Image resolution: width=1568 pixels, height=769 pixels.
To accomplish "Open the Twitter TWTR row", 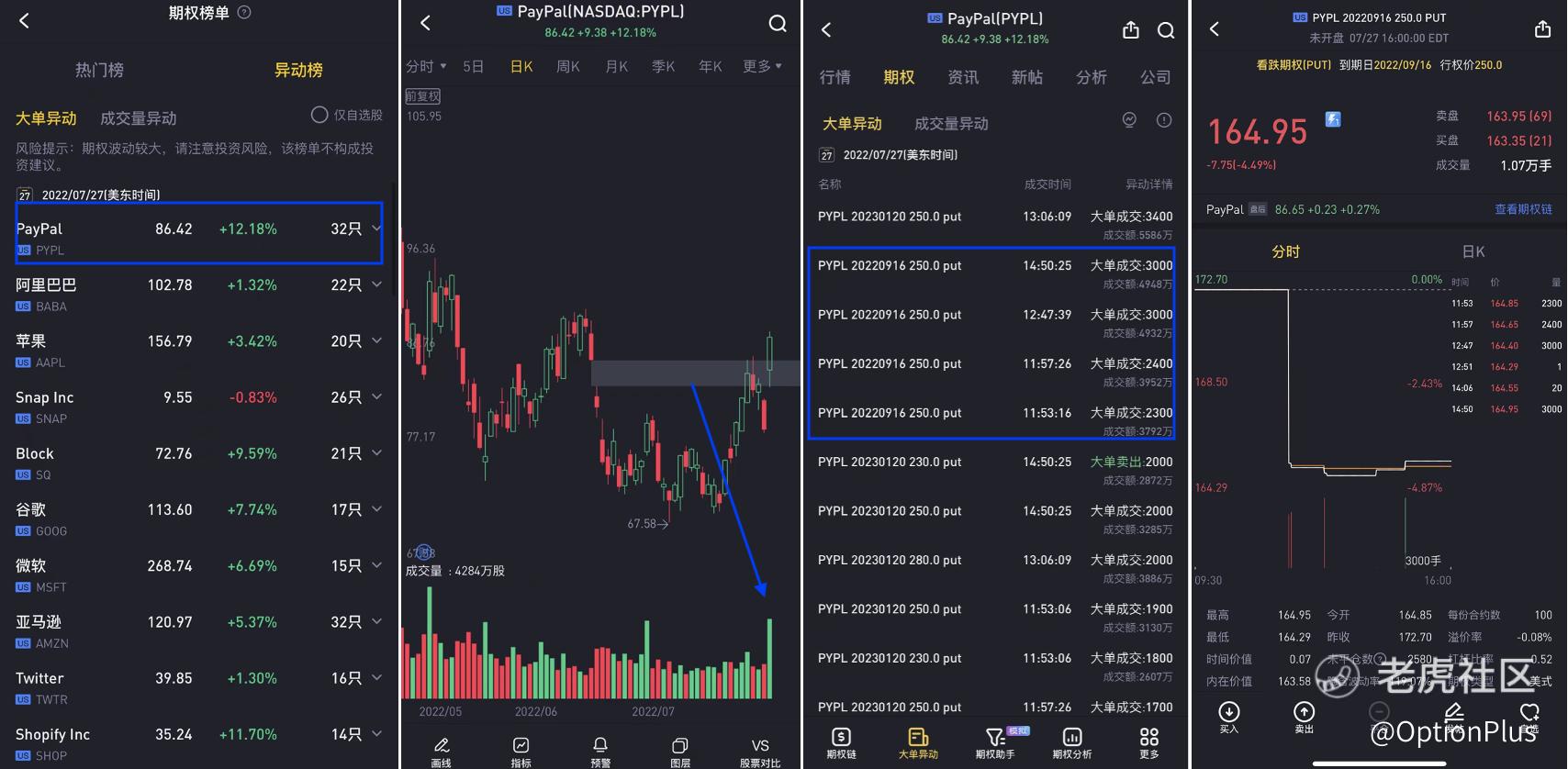I will 199,686.
